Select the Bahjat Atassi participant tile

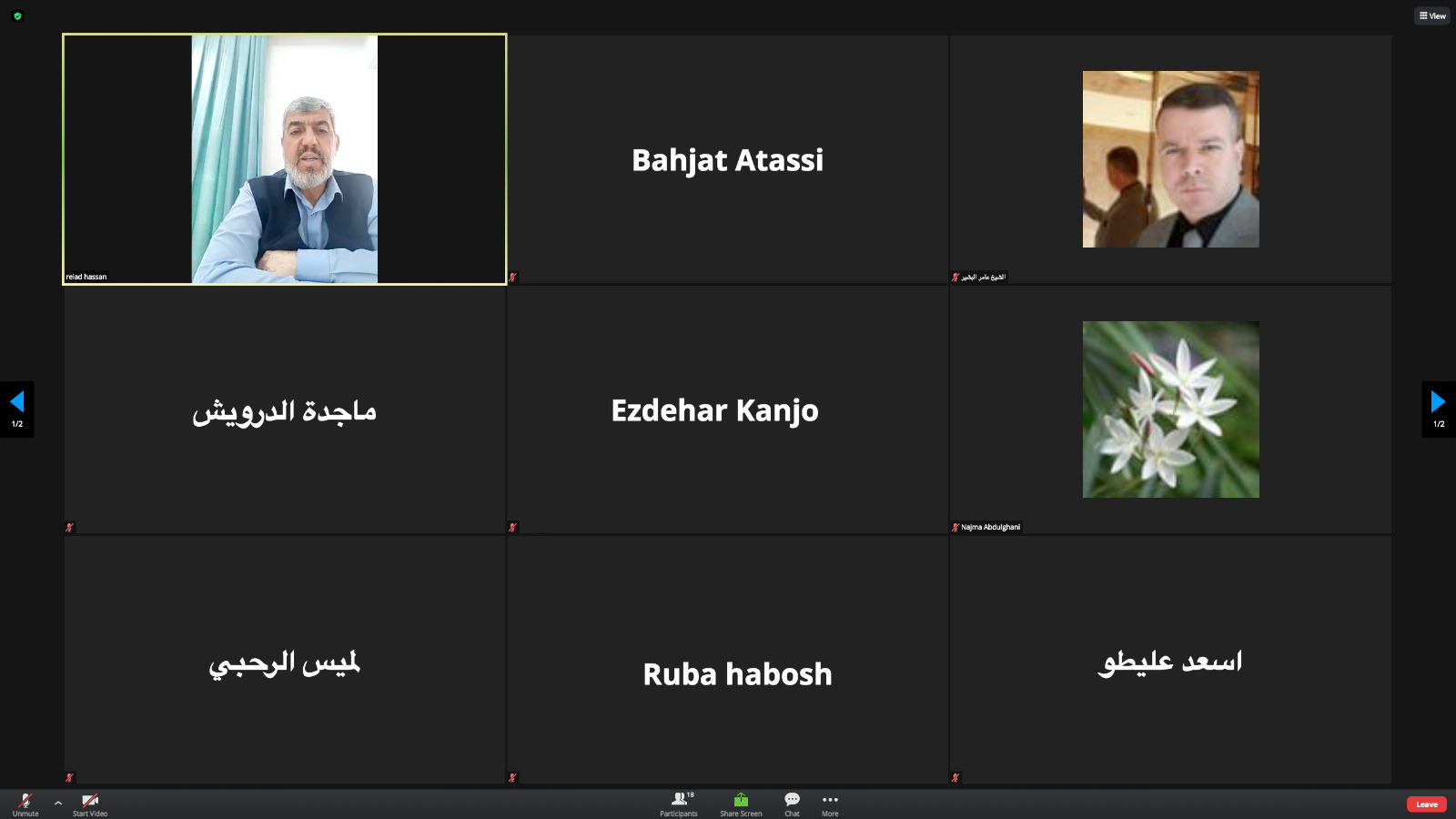pyautogui.click(x=728, y=159)
